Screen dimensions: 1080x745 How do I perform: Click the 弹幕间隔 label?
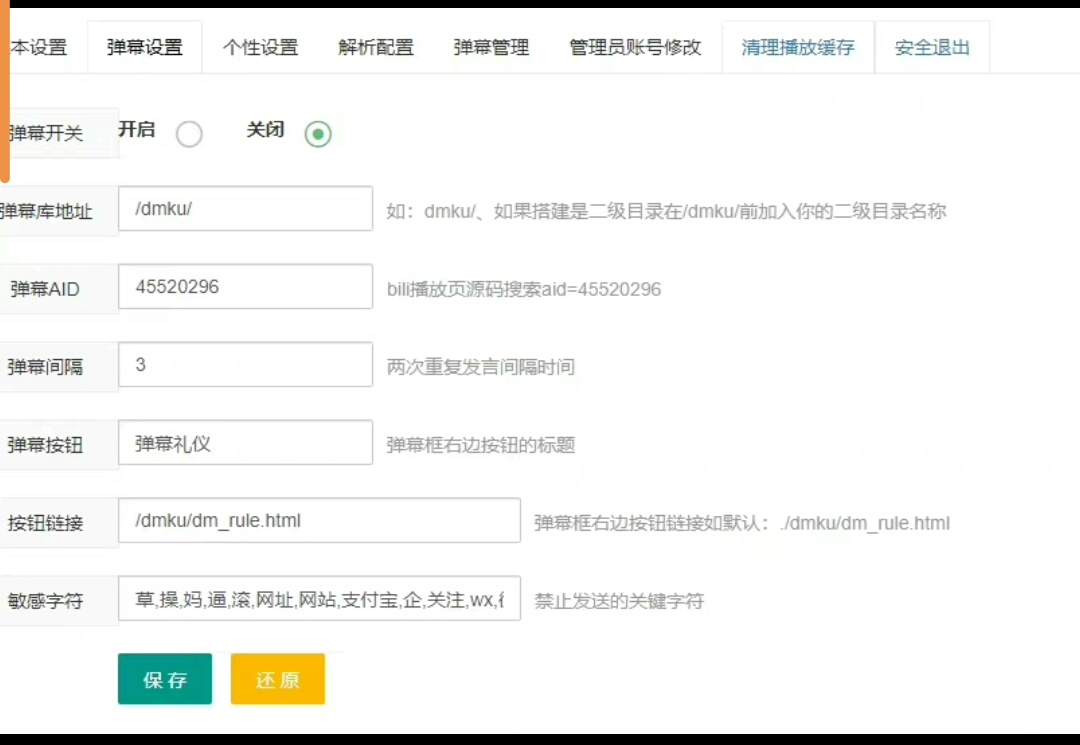(x=45, y=367)
